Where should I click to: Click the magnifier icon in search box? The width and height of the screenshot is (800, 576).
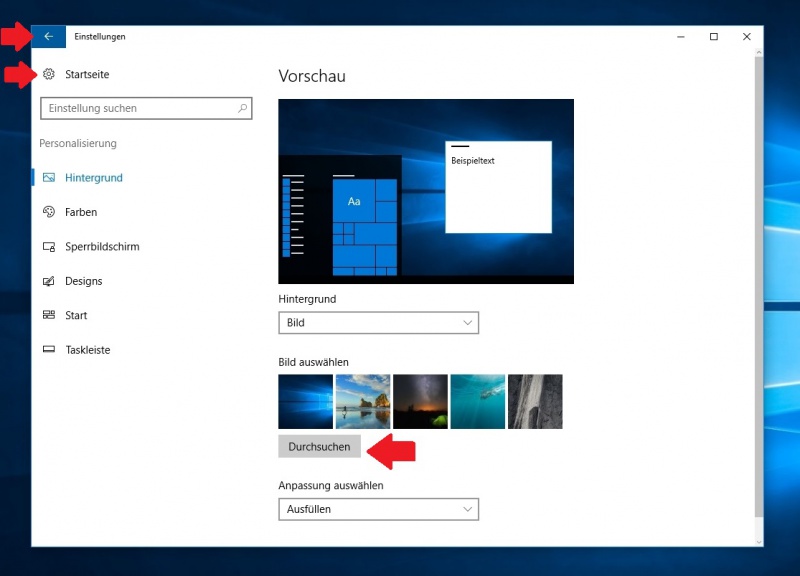(x=242, y=108)
